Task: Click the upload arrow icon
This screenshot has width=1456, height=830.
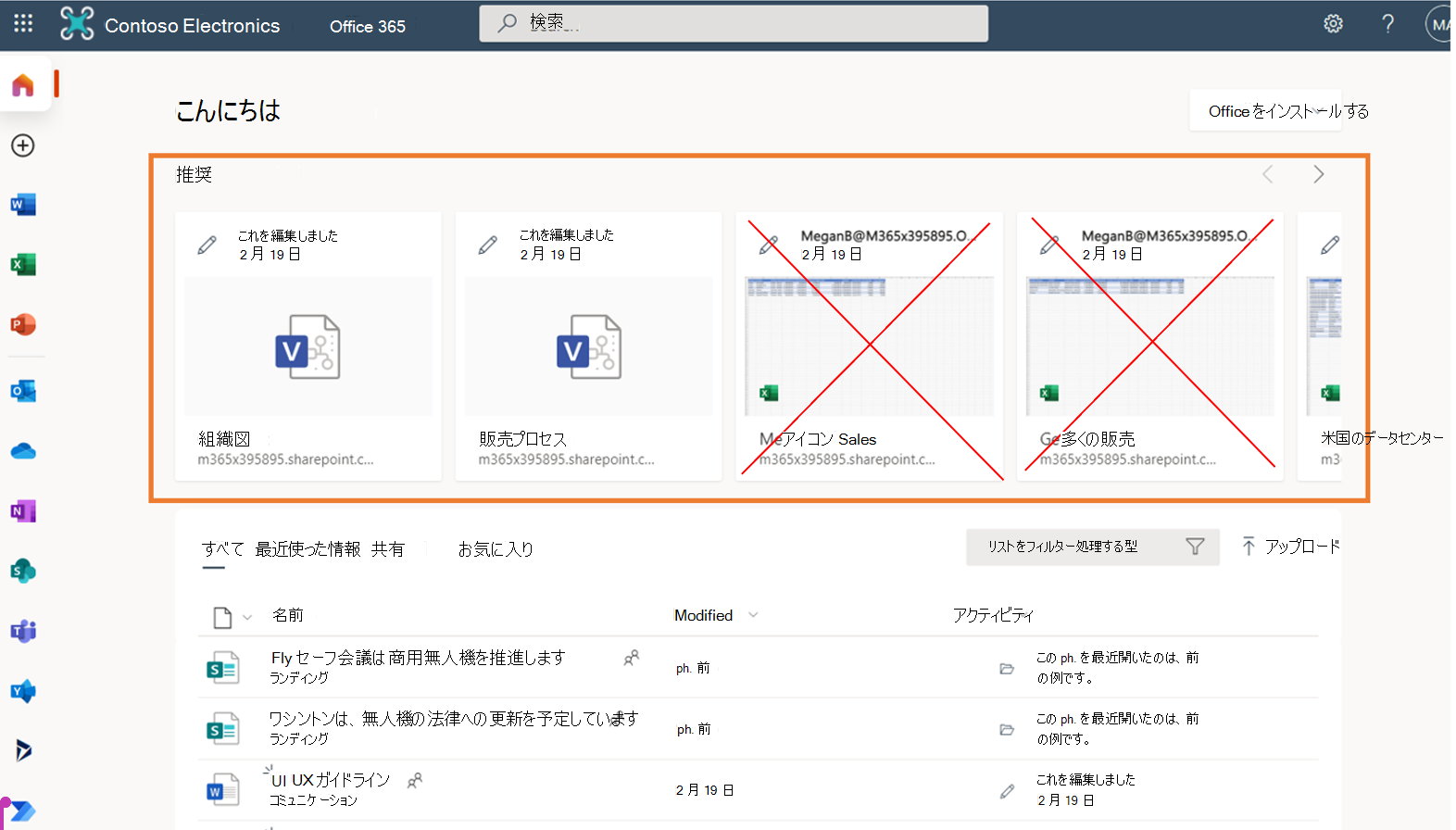Action: click(x=1249, y=547)
